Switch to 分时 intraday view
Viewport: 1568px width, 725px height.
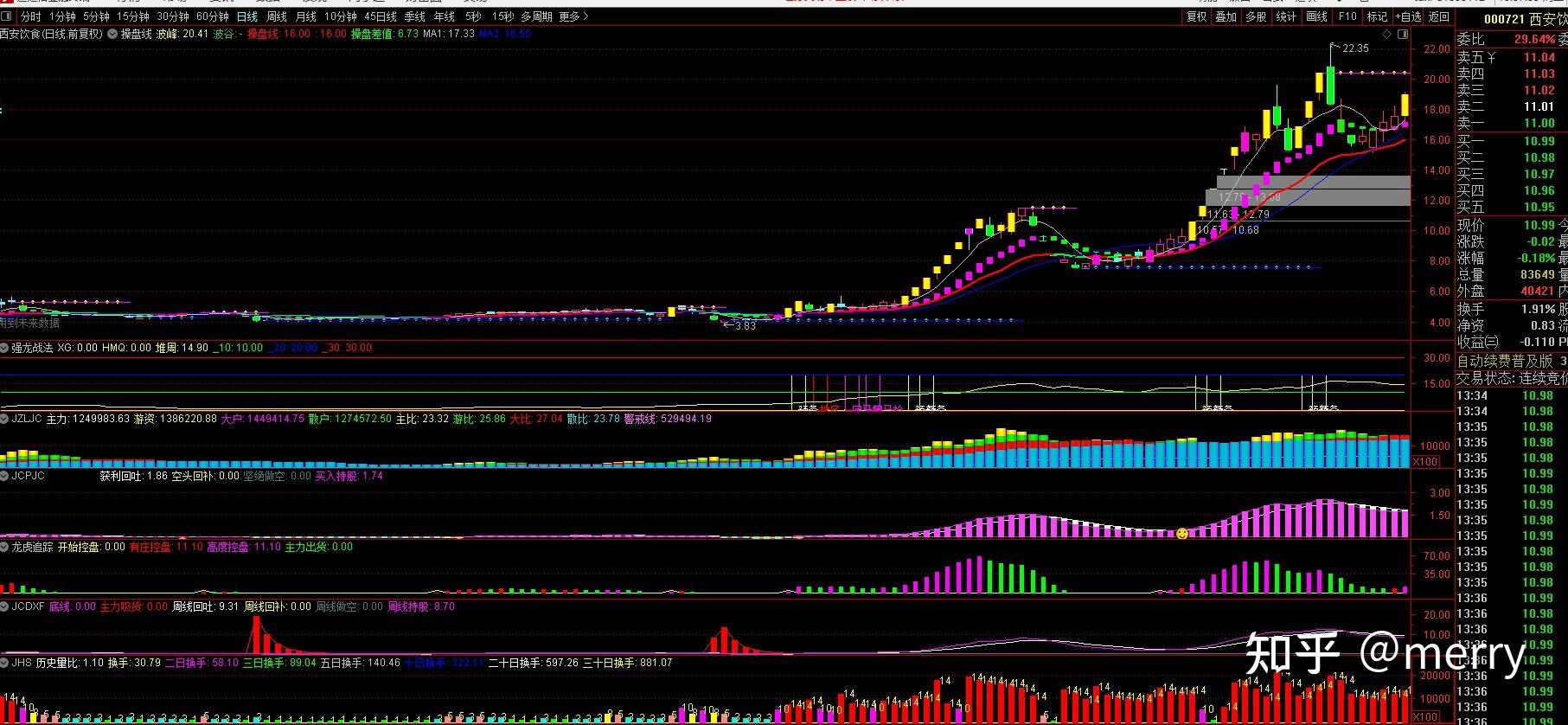coord(30,17)
